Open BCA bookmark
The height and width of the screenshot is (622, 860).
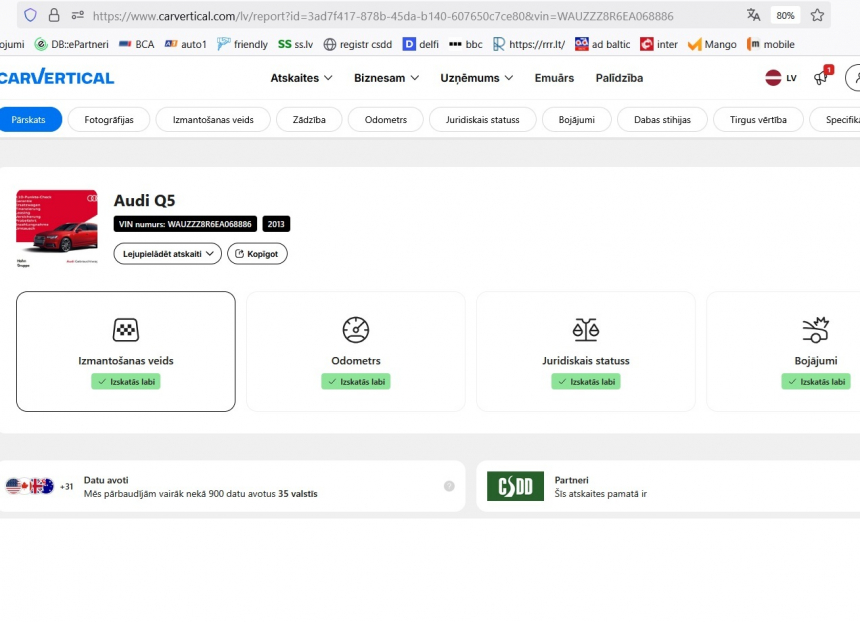(x=137, y=44)
